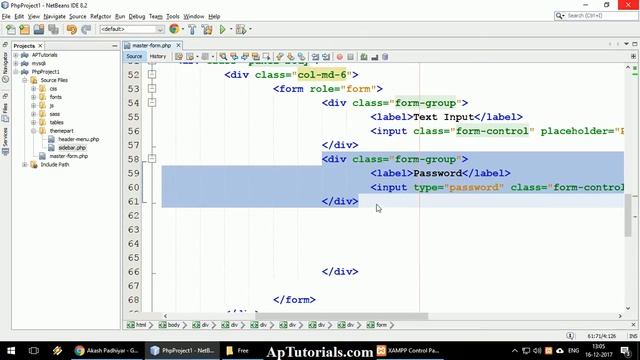The image size is (640, 360).
Task: Click the Stop Macro Recording icon
Action: (350, 57)
